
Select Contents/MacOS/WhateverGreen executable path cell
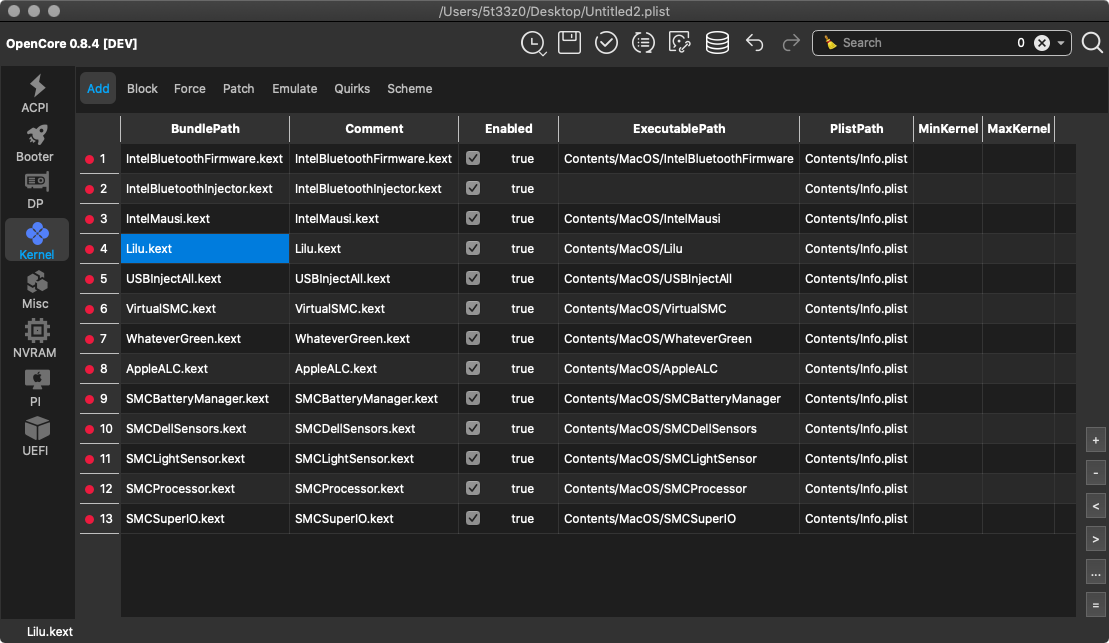click(679, 339)
